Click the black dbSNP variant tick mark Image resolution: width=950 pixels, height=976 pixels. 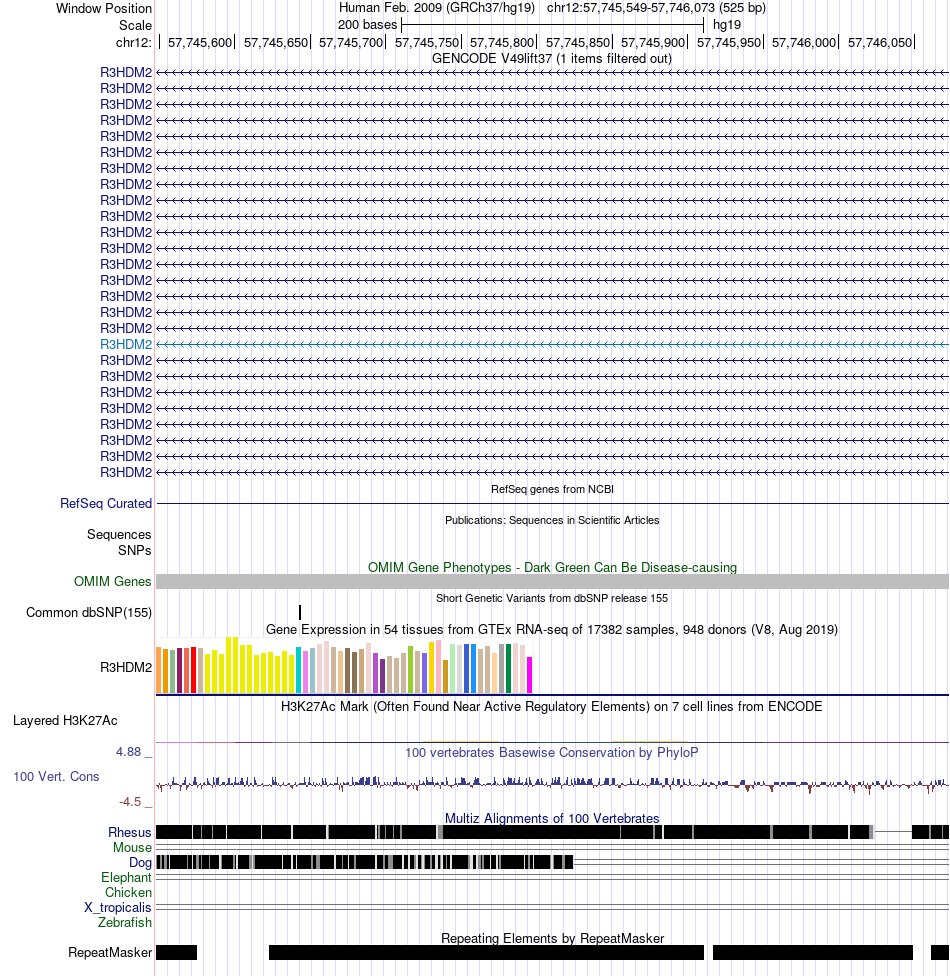point(300,612)
